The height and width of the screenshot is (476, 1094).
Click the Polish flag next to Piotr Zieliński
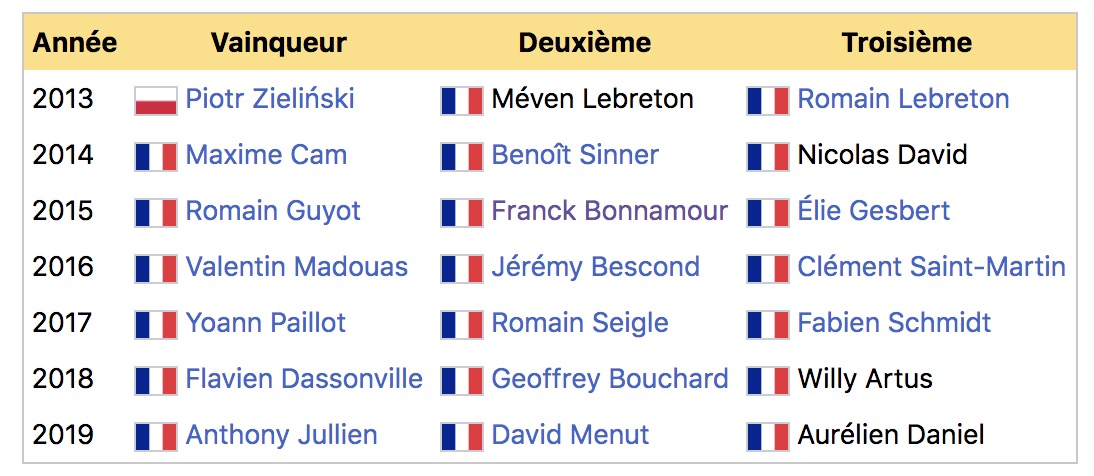(x=156, y=101)
